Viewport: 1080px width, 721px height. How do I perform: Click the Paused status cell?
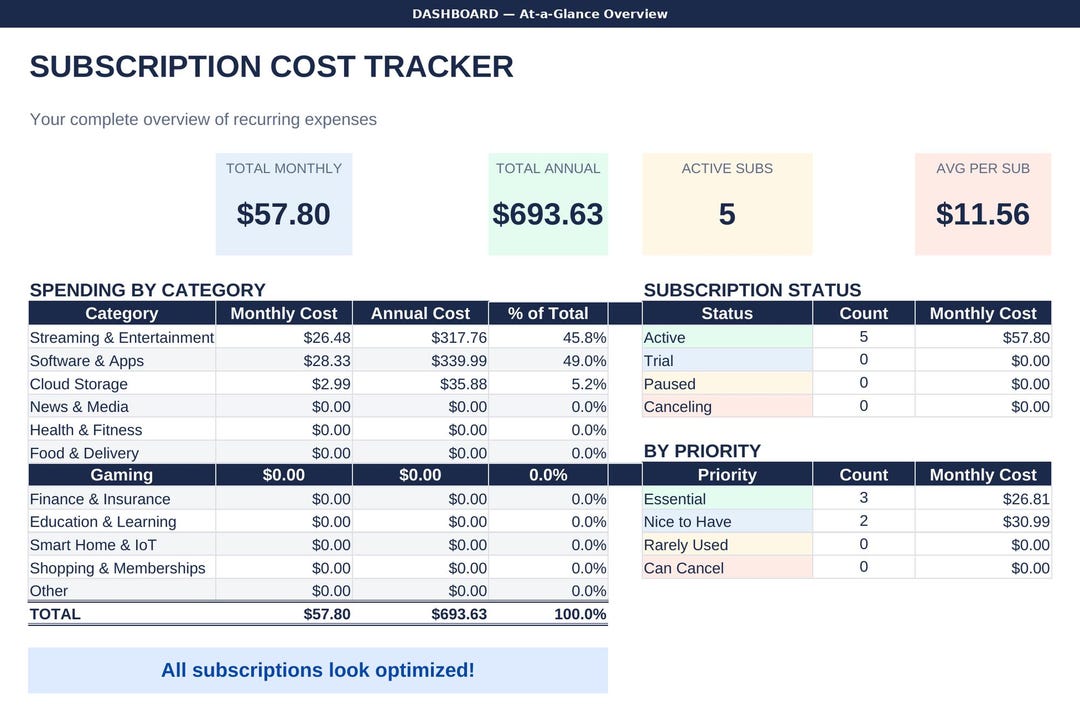point(727,384)
